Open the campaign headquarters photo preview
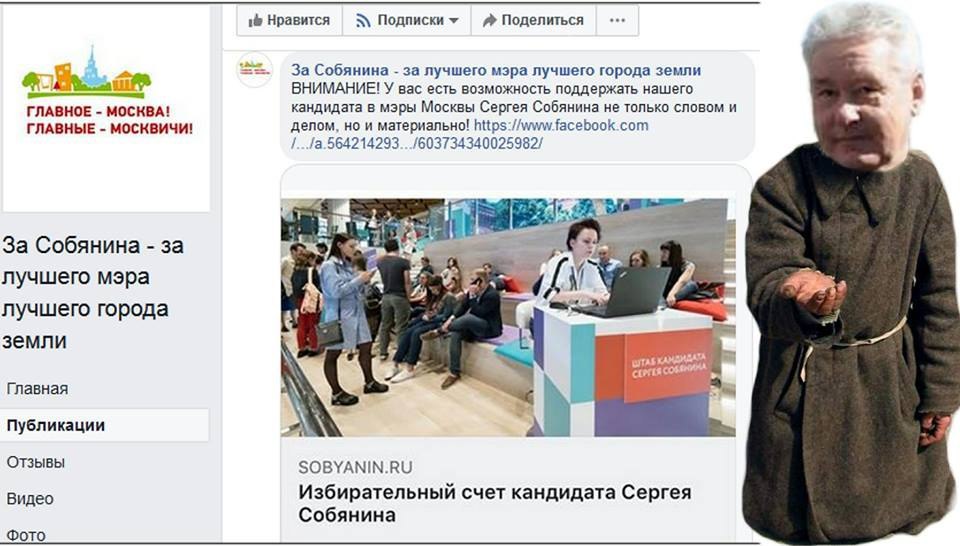The width and height of the screenshot is (960, 546). point(508,317)
